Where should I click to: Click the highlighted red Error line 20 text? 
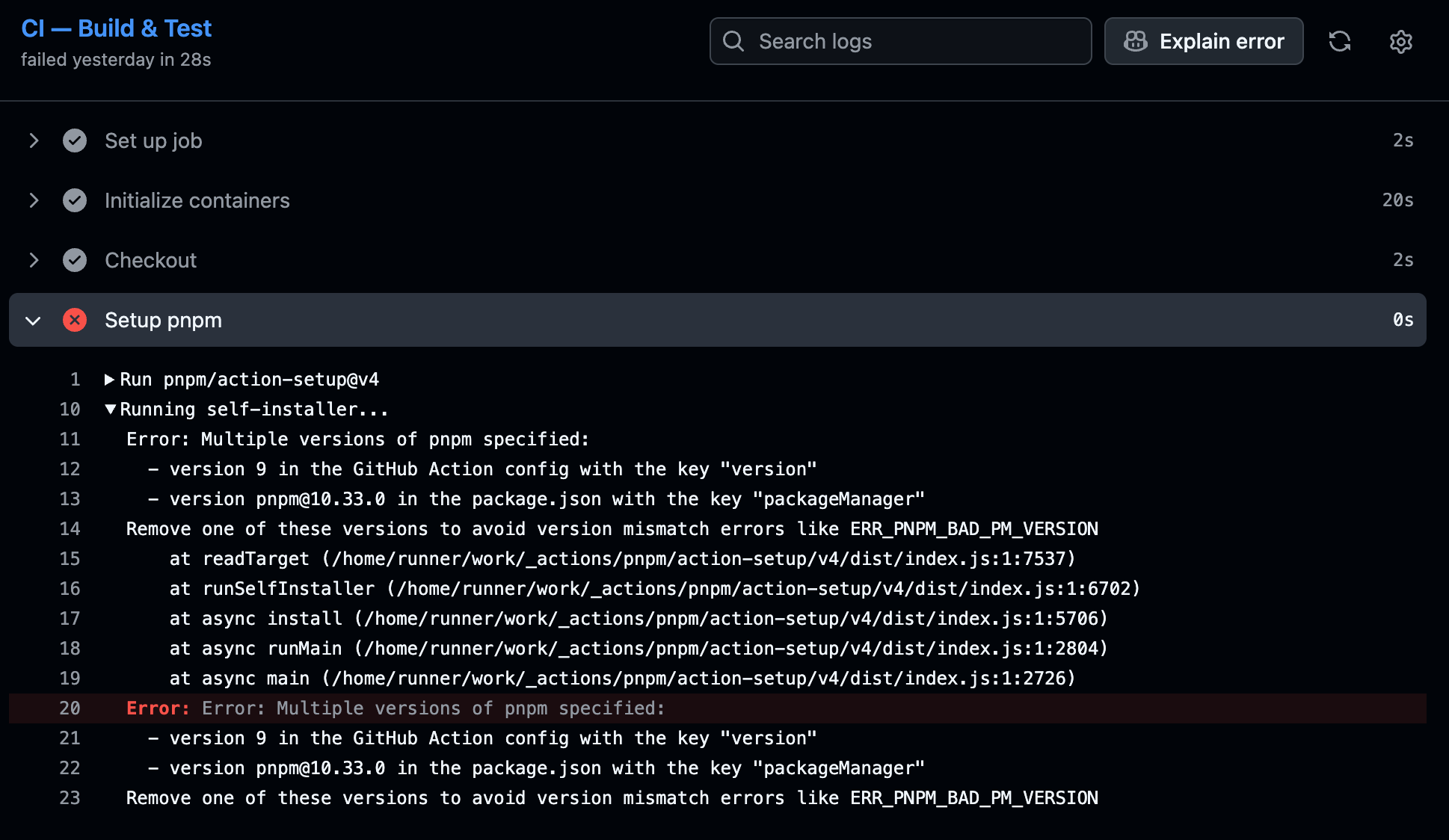coord(396,708)
